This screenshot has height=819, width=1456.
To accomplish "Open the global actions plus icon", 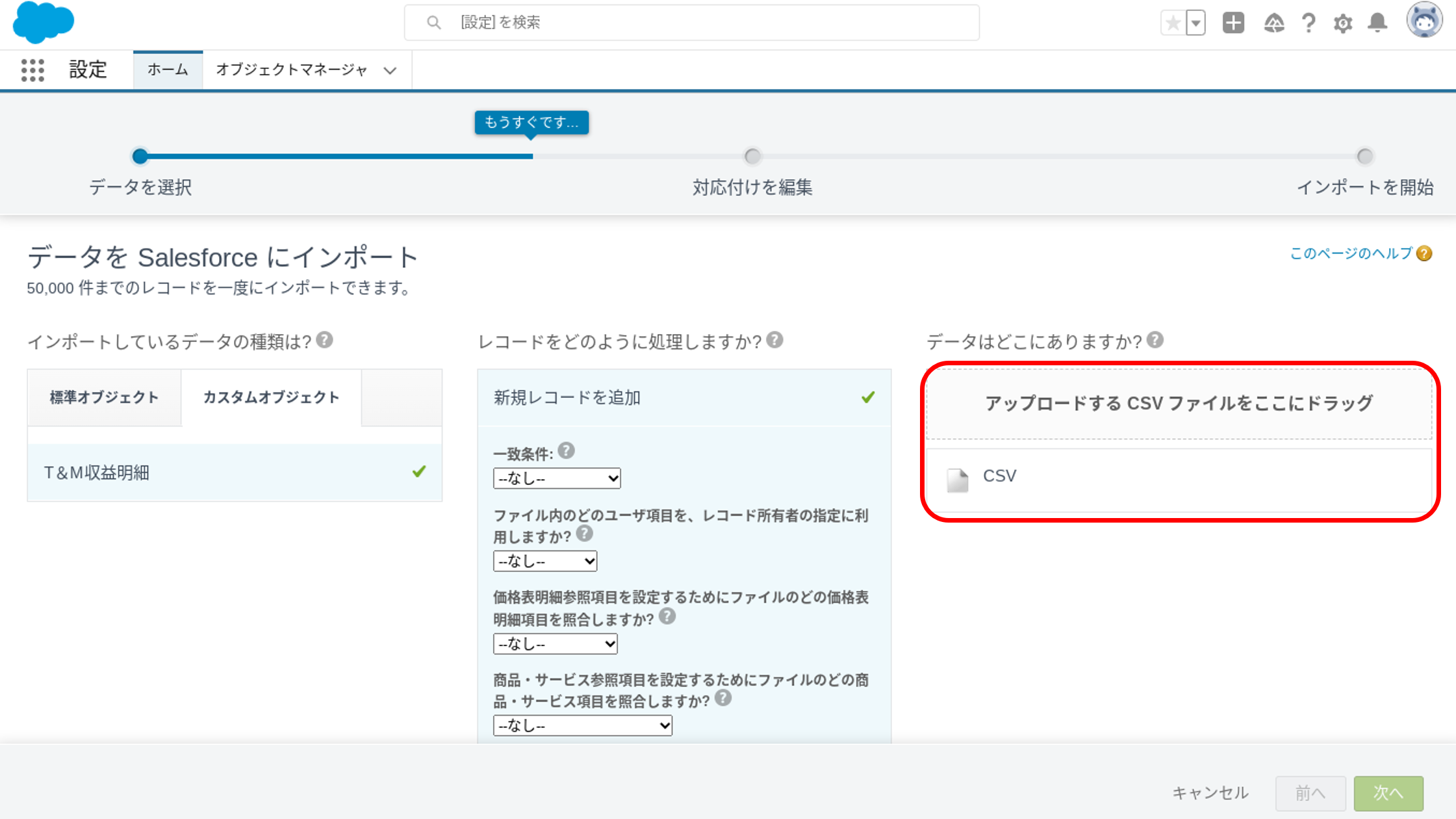I will [1233, 23].
